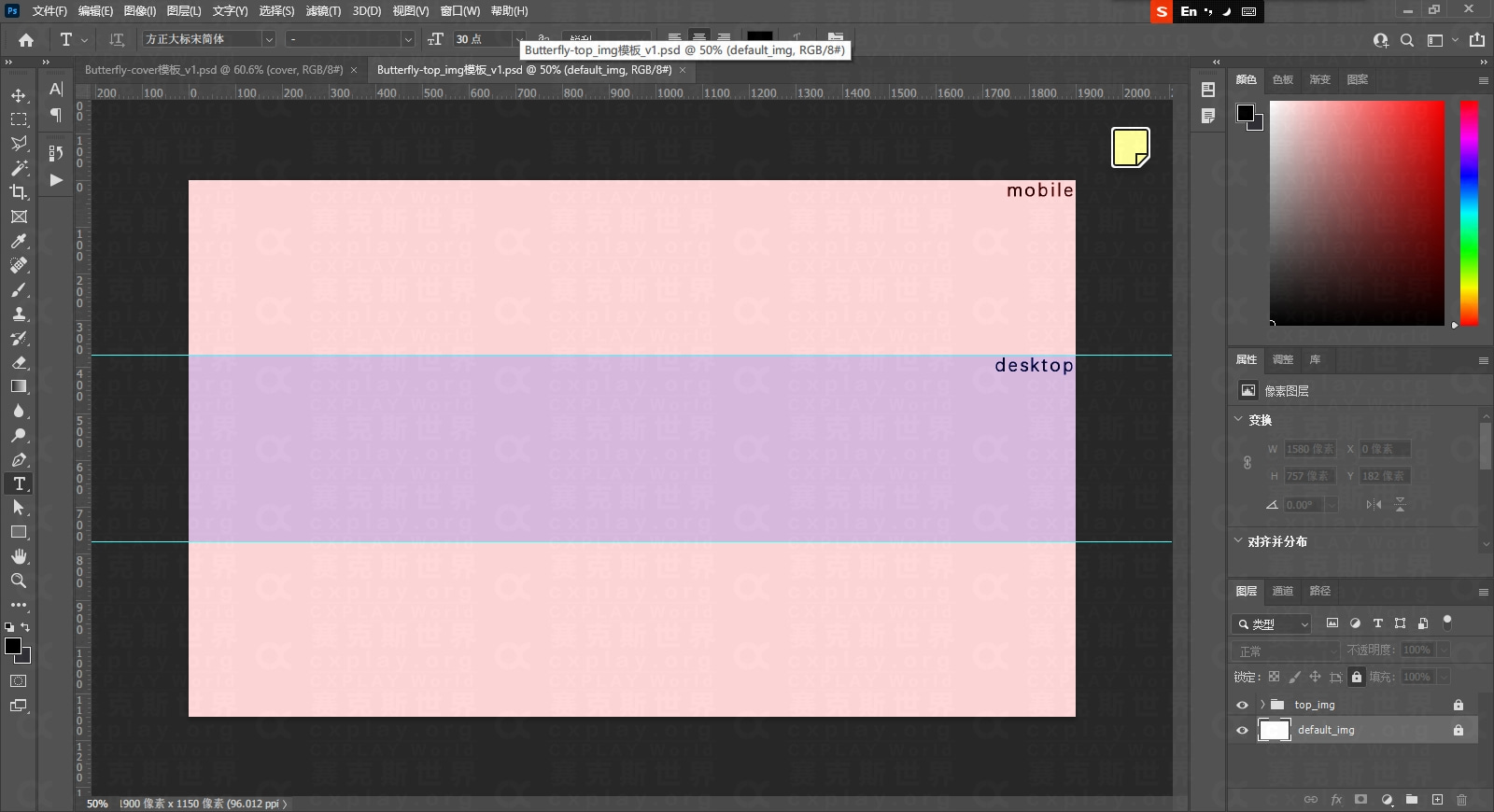Toggle lock all on layer
1494x812 pixels.
1357,677
